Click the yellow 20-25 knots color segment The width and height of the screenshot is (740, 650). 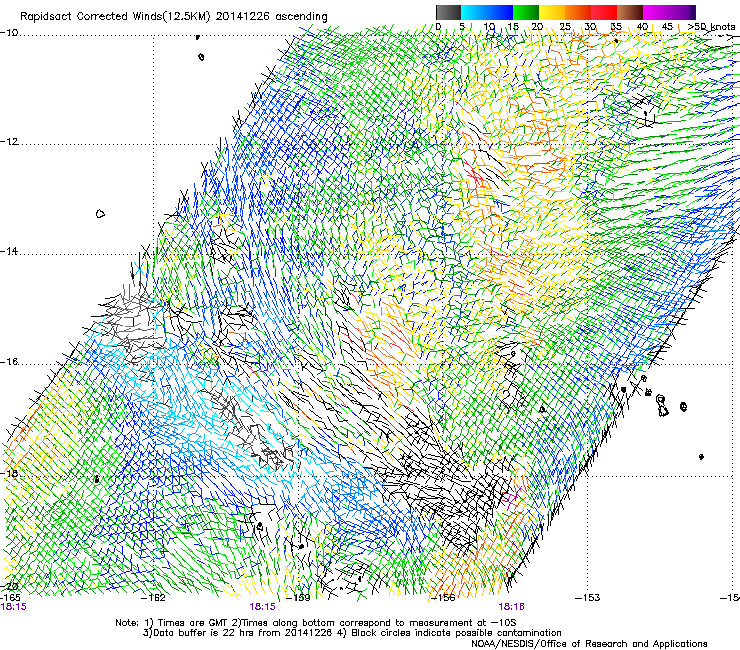tap(552, 12)
